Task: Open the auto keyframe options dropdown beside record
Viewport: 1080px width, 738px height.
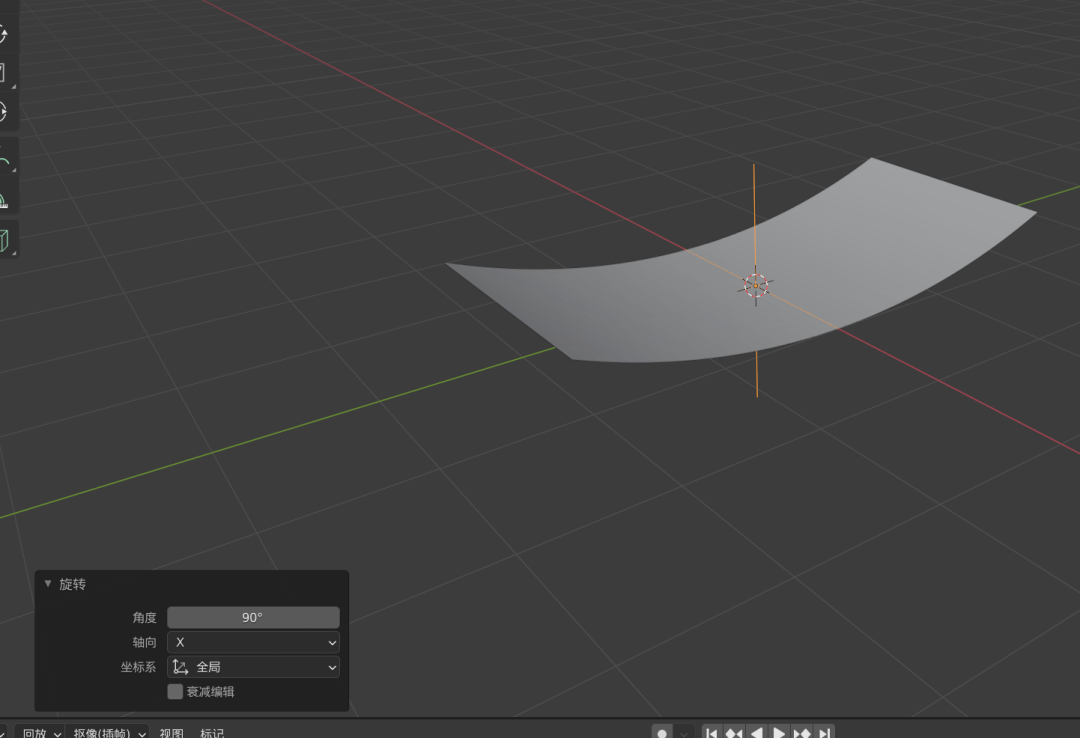Action: pyautogui.click(x=683, y=733)
